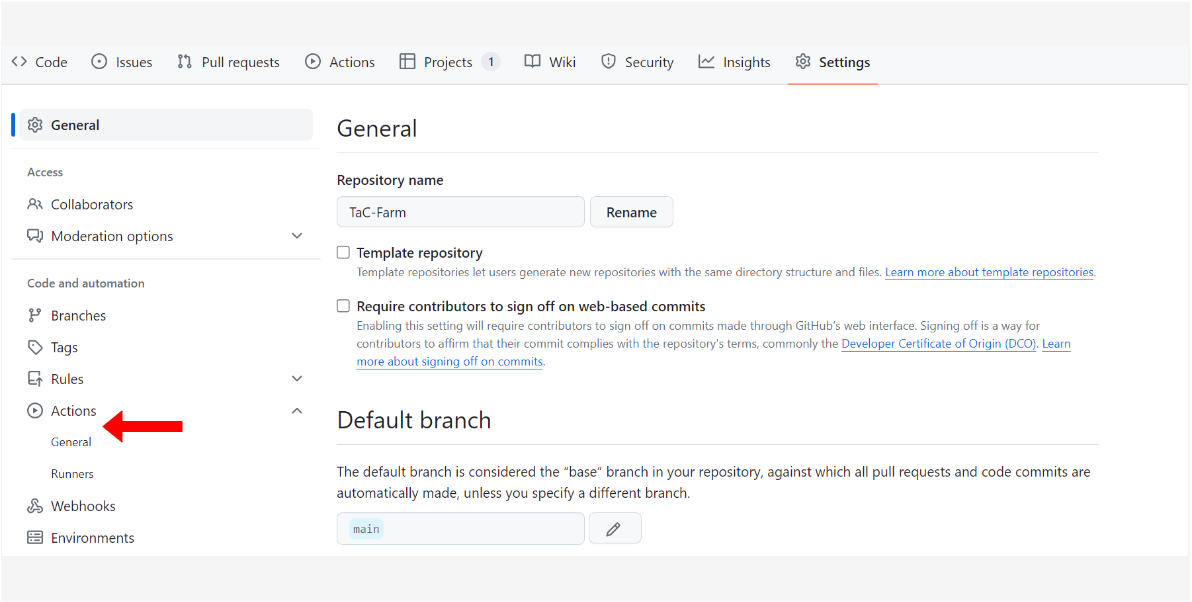Click the Repository name input field
This screenshot has width=1192, height=602.
click(461, 212)
